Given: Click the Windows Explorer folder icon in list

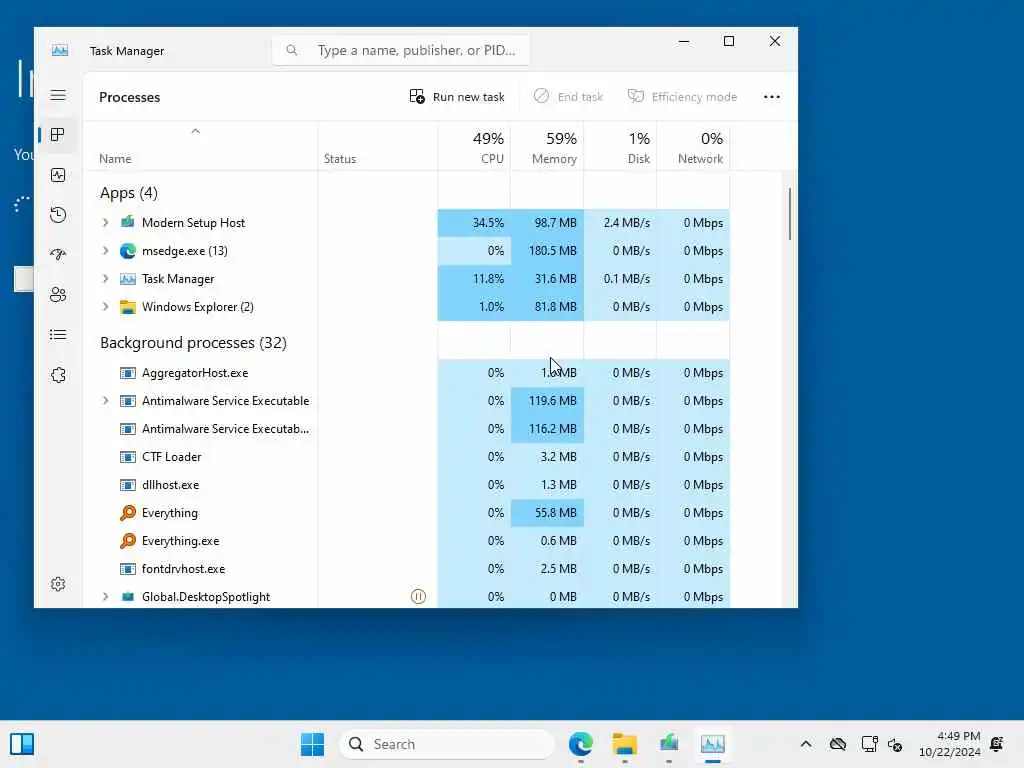Looking at the screenshot, I should tap(128, 307).
